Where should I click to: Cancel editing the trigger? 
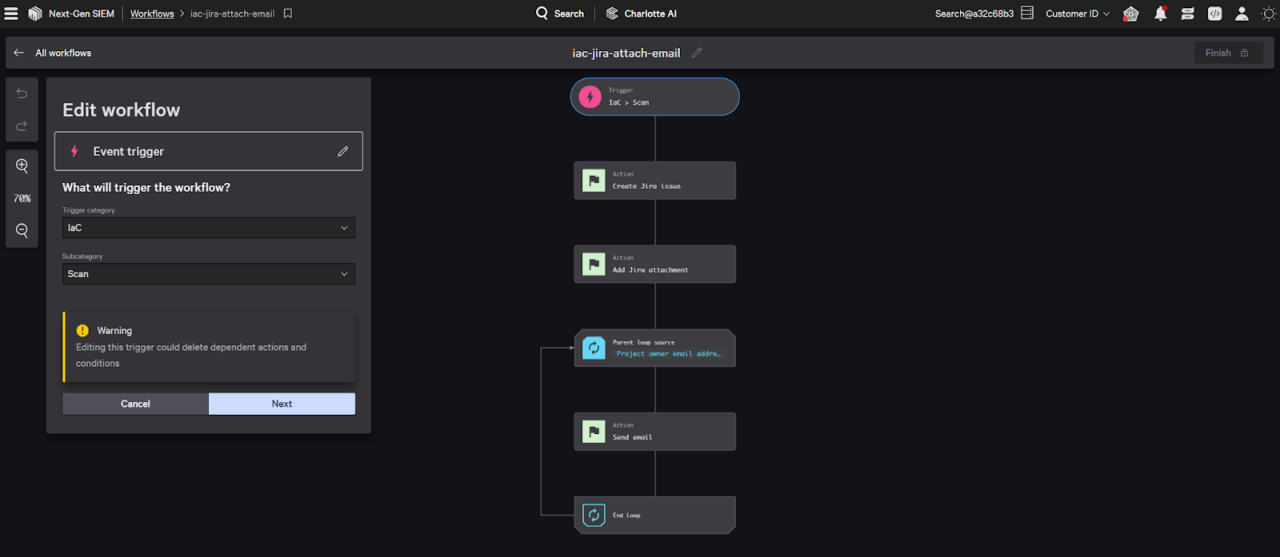(x=135, y=404)
